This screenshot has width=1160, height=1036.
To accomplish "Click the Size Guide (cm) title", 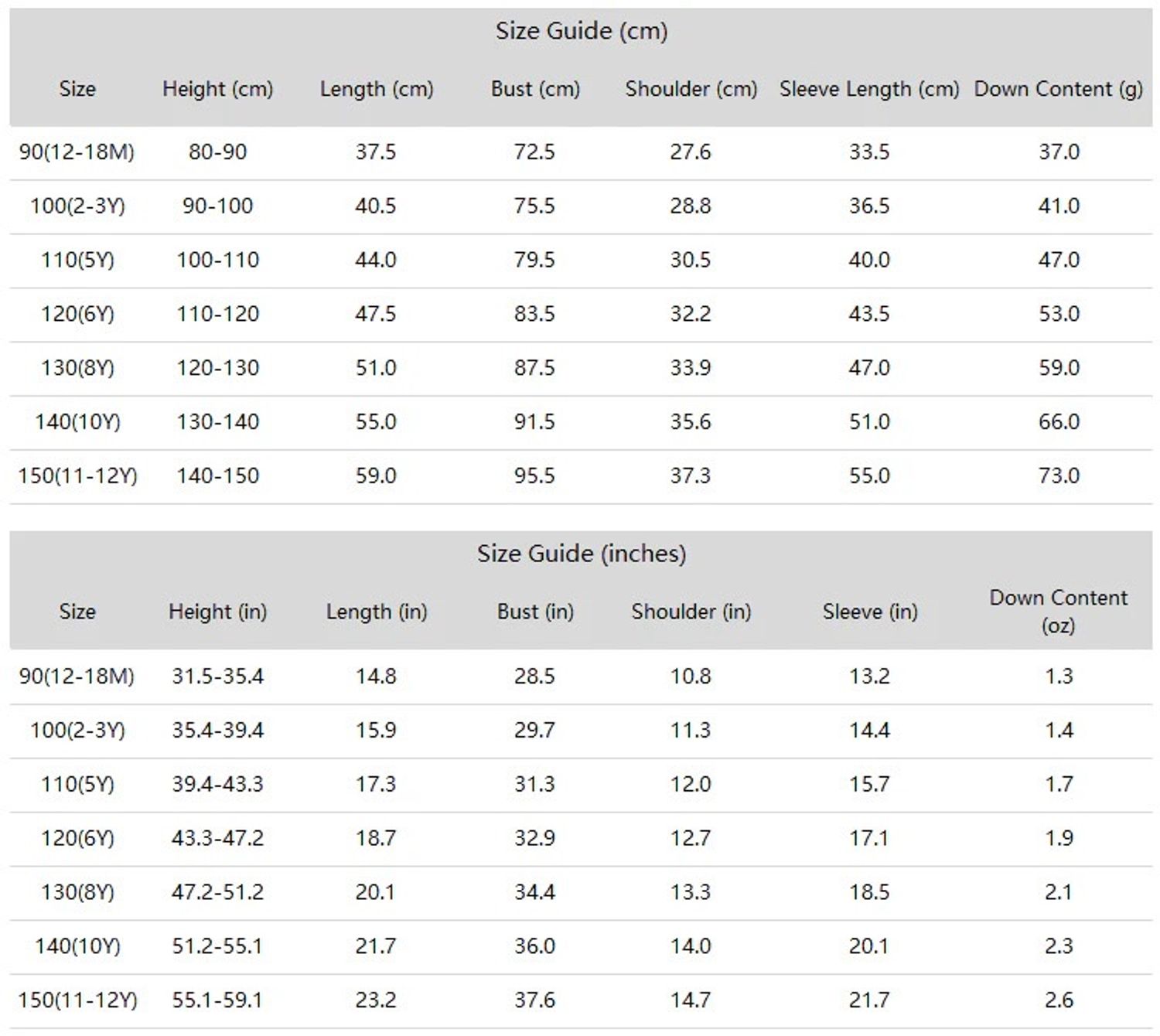I will pyautogui.click(x=581, y=31).
